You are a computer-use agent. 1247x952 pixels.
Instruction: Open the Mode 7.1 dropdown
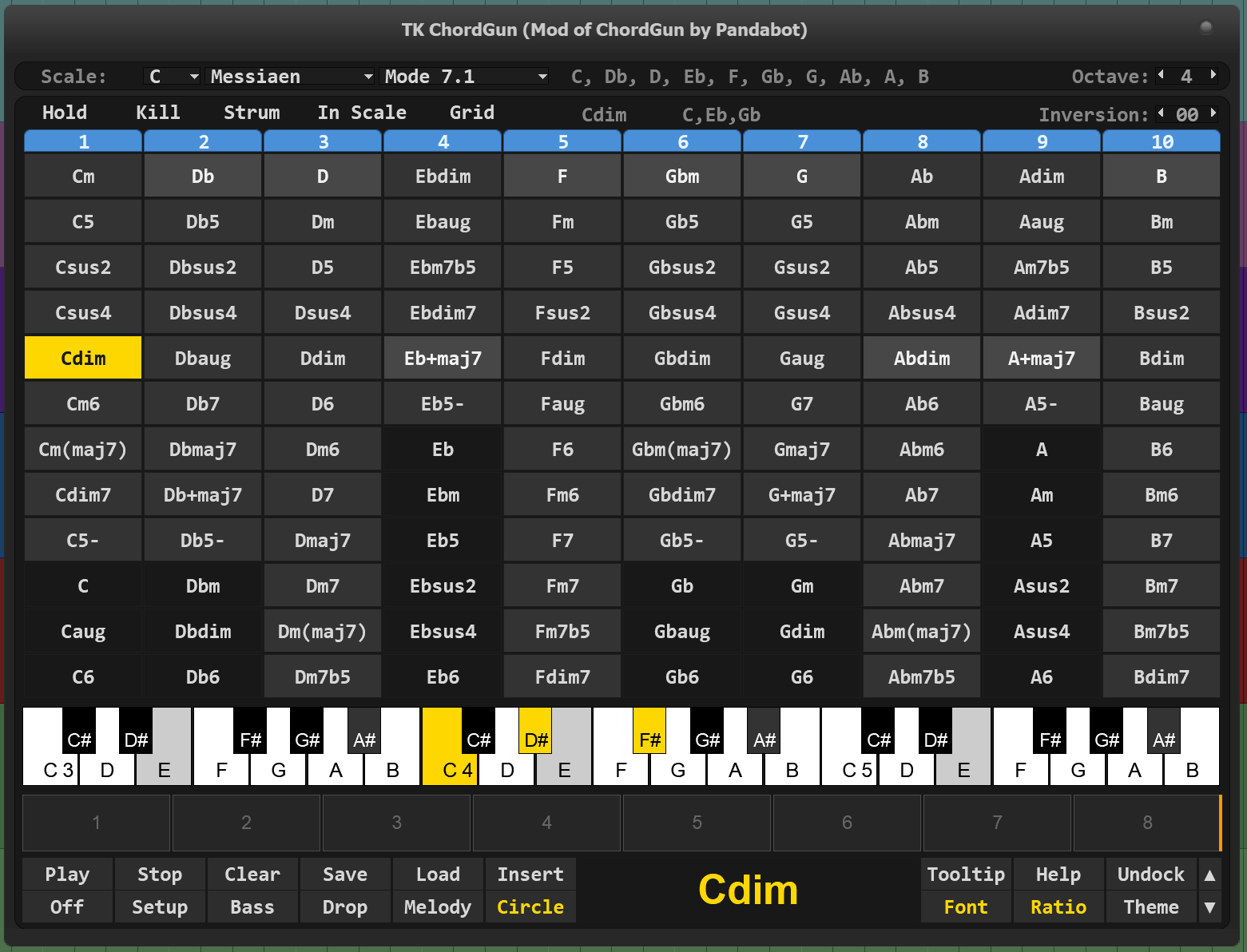(465, 77)
